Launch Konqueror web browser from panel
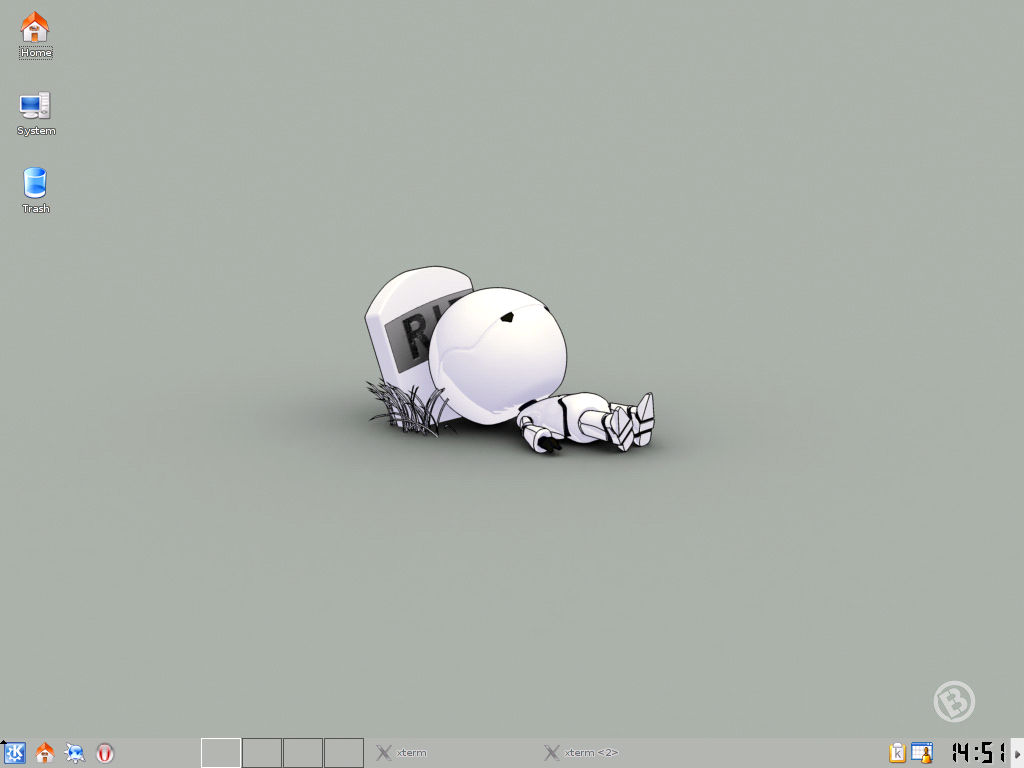The height and width of the screenshot is (768, 1024). pos(75,753)
